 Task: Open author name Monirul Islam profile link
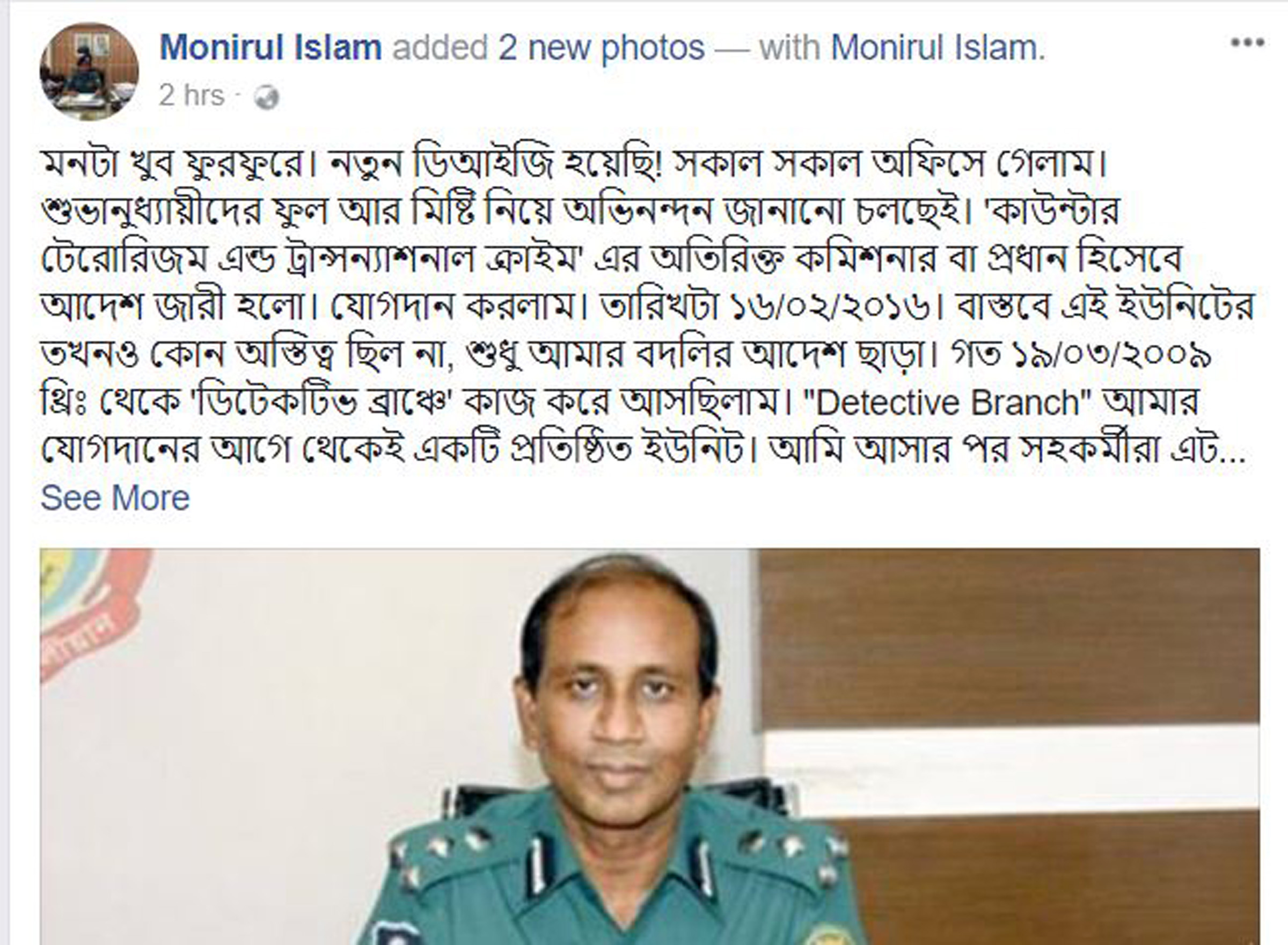point(270,47)
